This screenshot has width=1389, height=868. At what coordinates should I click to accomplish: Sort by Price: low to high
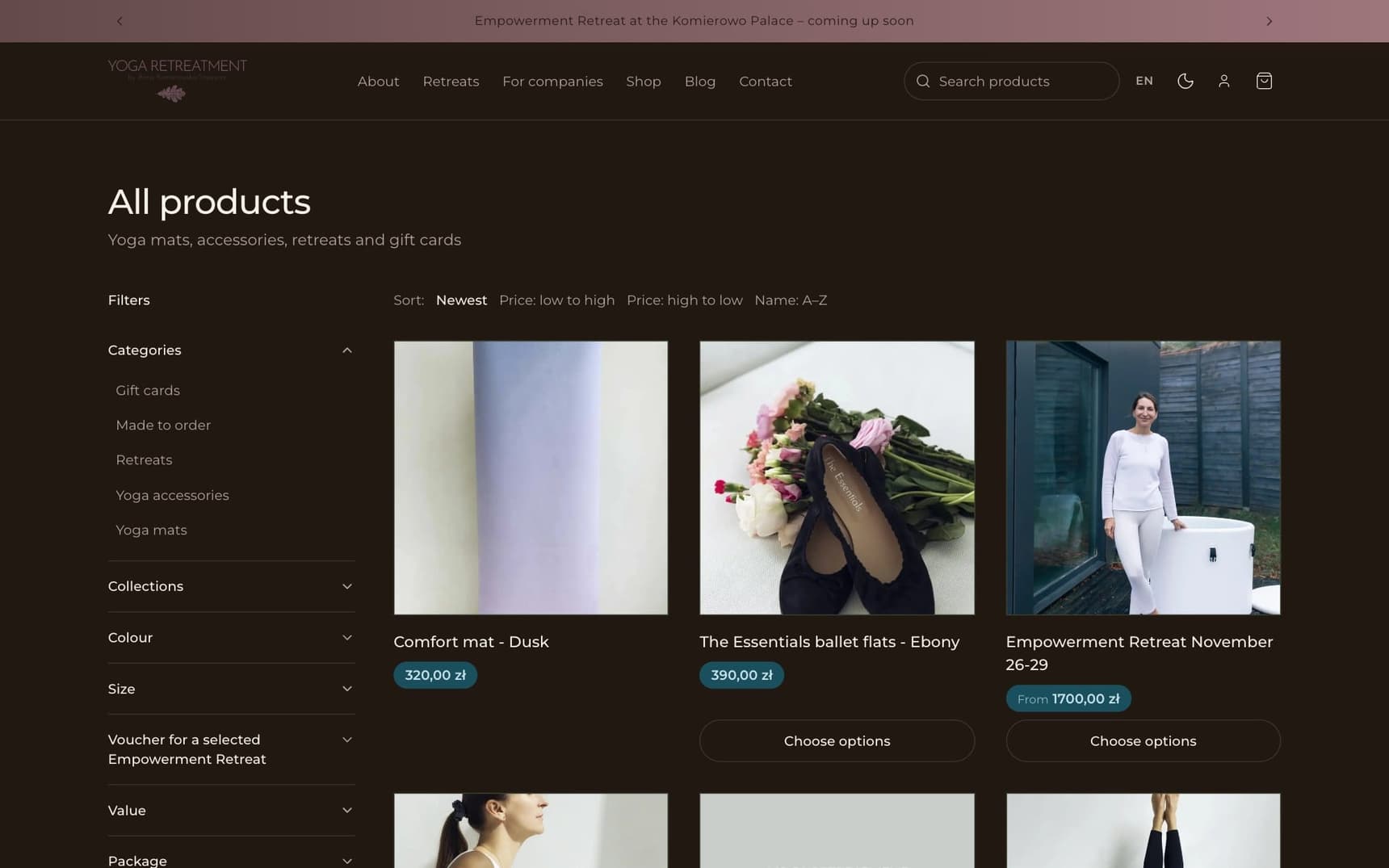pos(556,300)
